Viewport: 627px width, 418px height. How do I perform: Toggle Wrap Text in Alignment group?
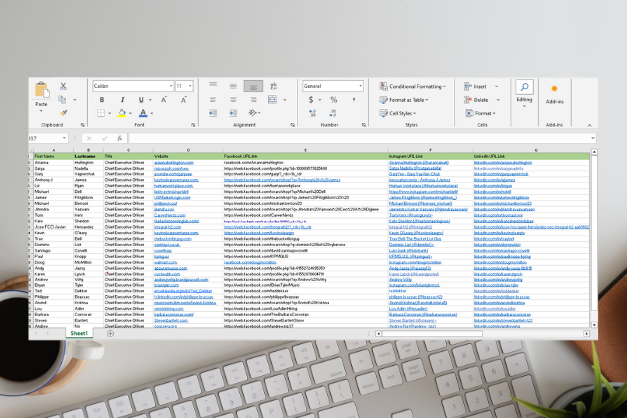(274, 86)
